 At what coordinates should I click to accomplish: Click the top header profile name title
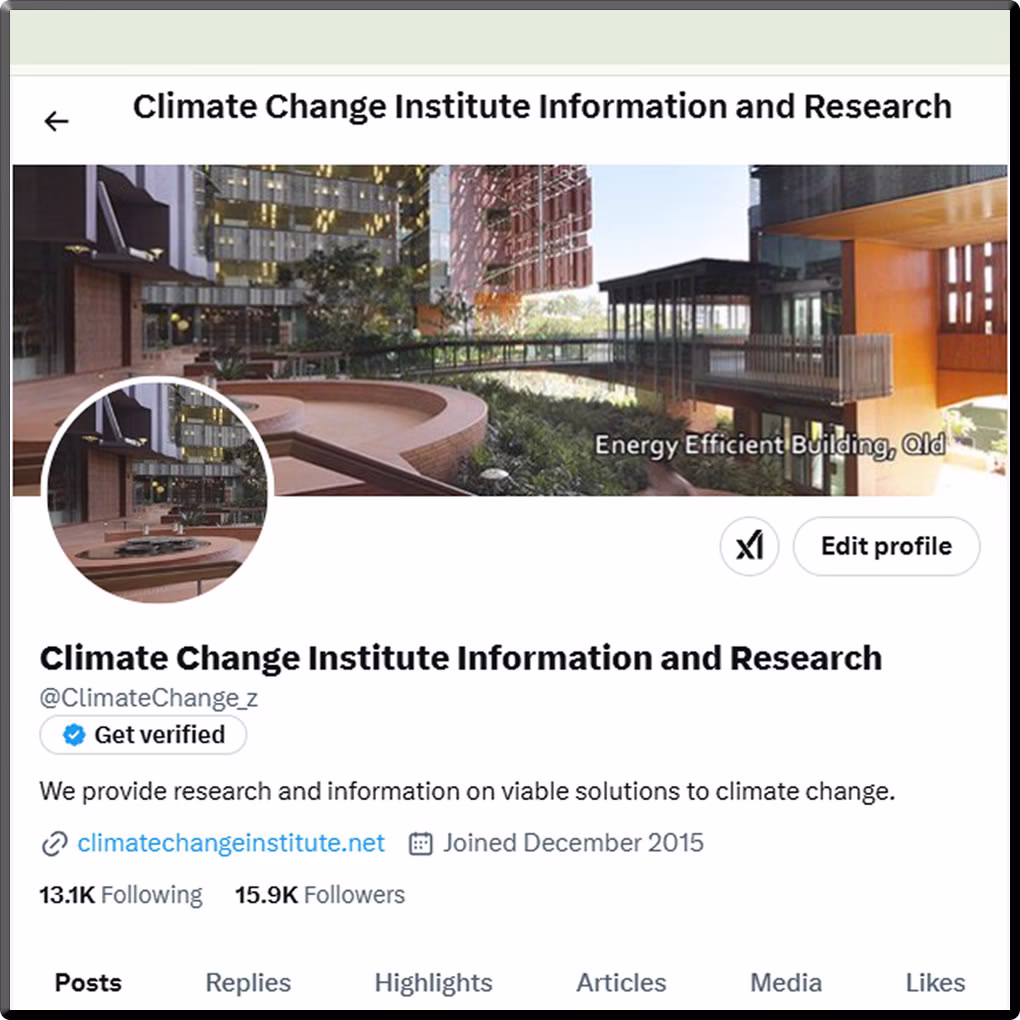pos(543,107)
